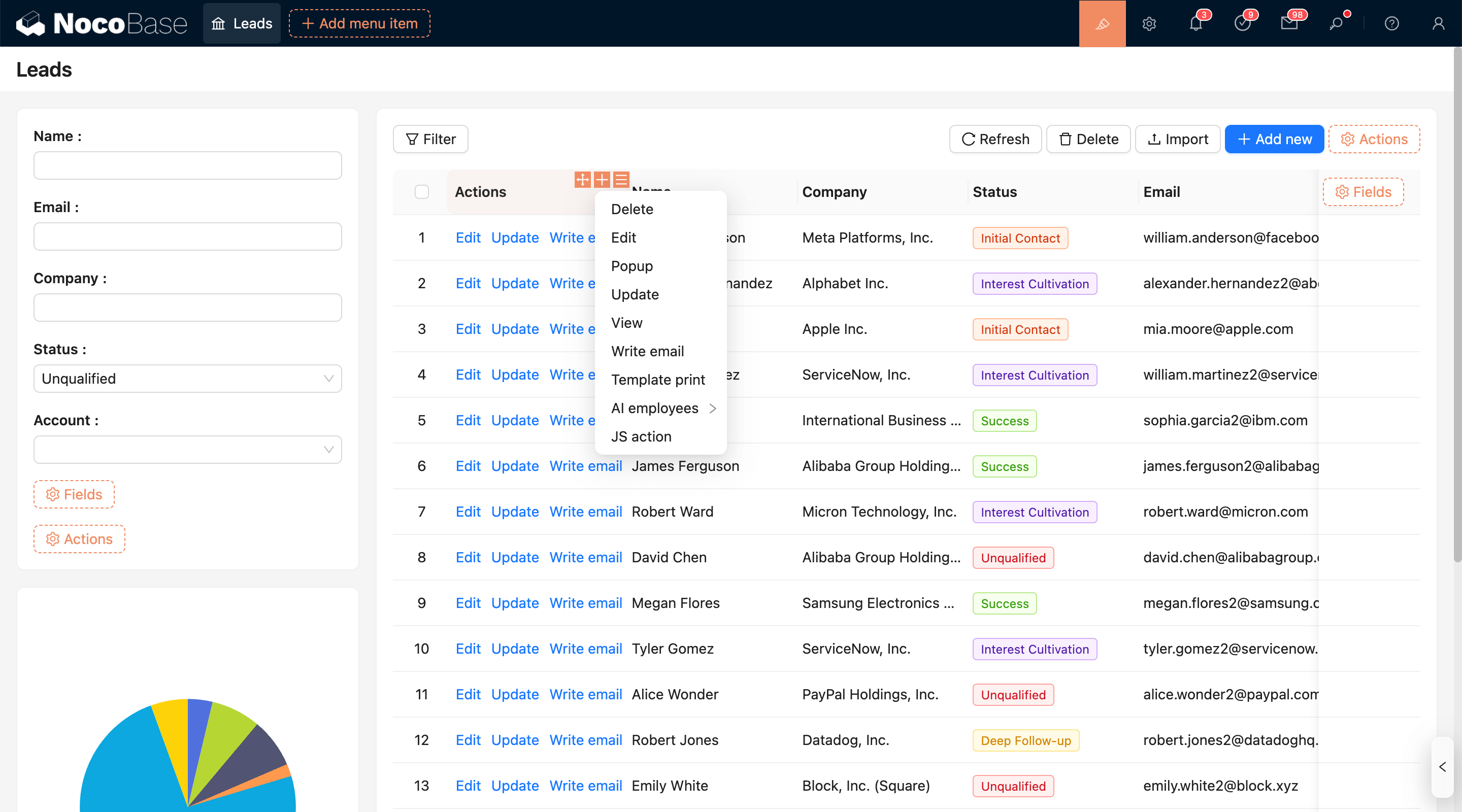The image size is (1462, 812).
Task: Open the settings gear in top bar
Action: (x=1149, y=23)
